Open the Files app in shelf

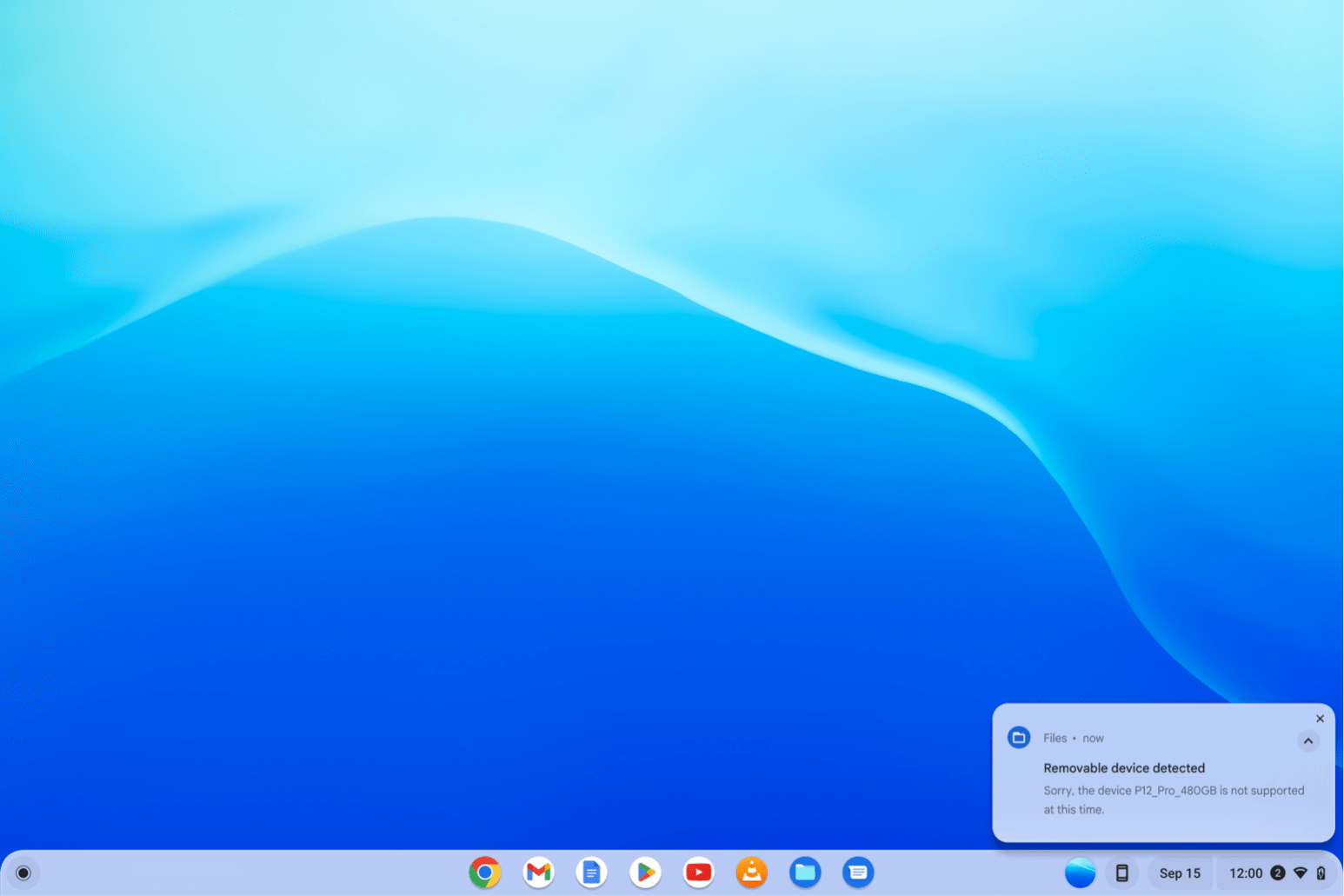coord(805,872)
